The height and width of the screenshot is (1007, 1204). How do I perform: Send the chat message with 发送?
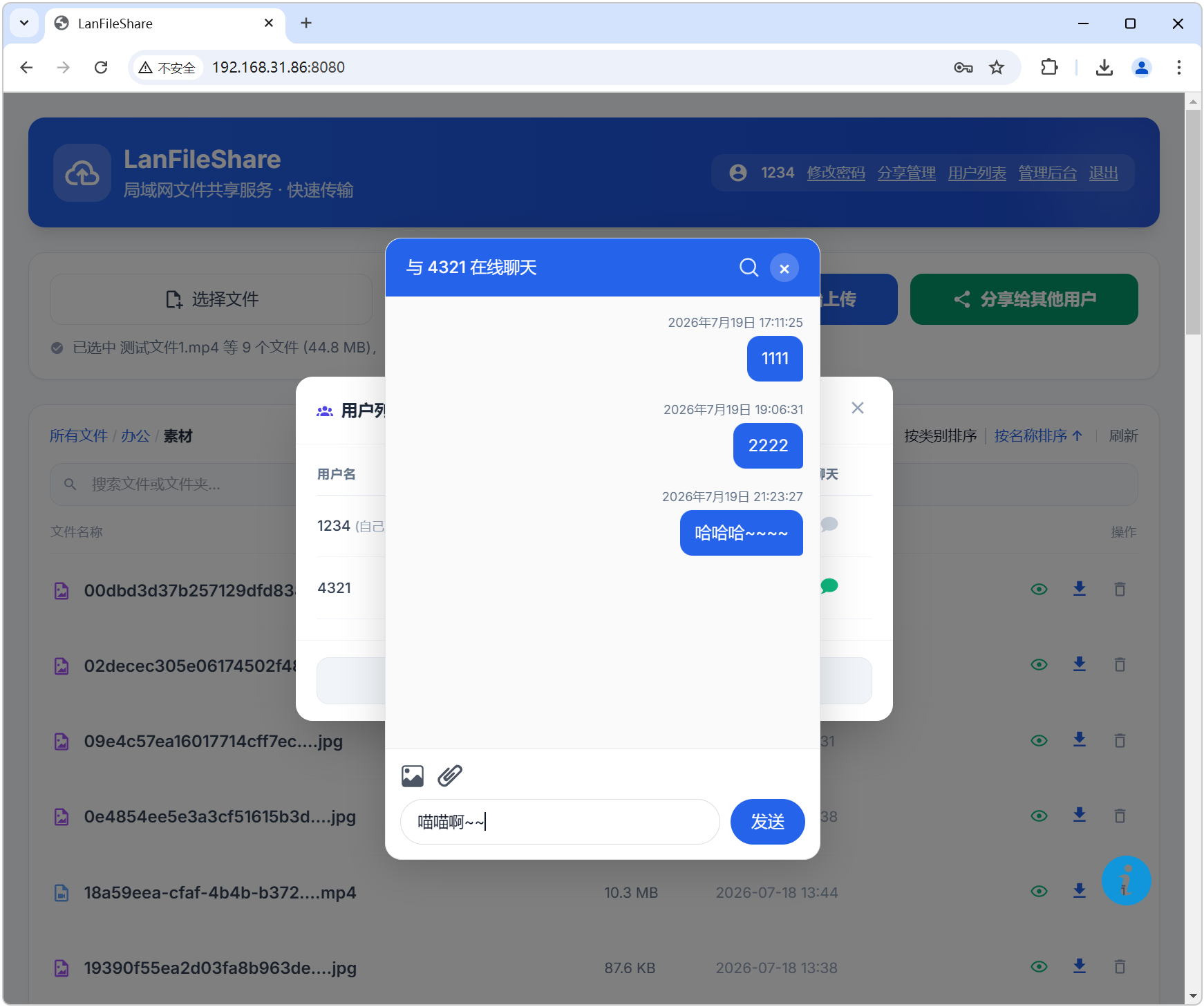(768, 822)
